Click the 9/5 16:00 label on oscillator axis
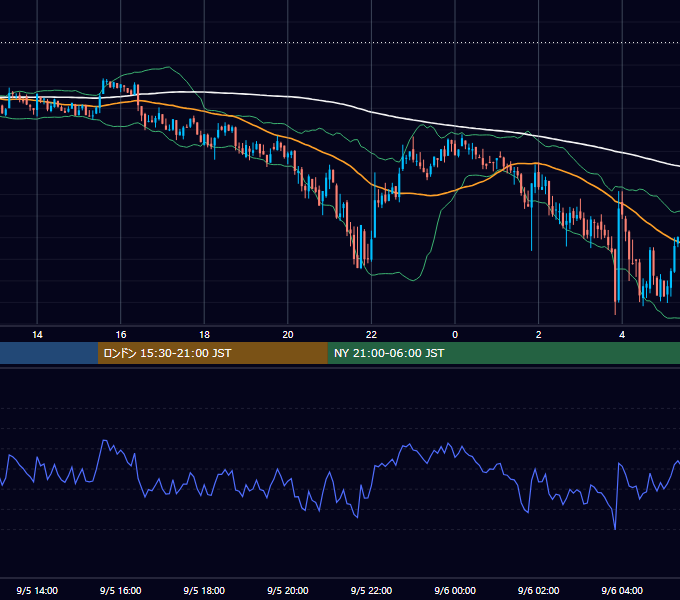 click(x=121, y=590)
